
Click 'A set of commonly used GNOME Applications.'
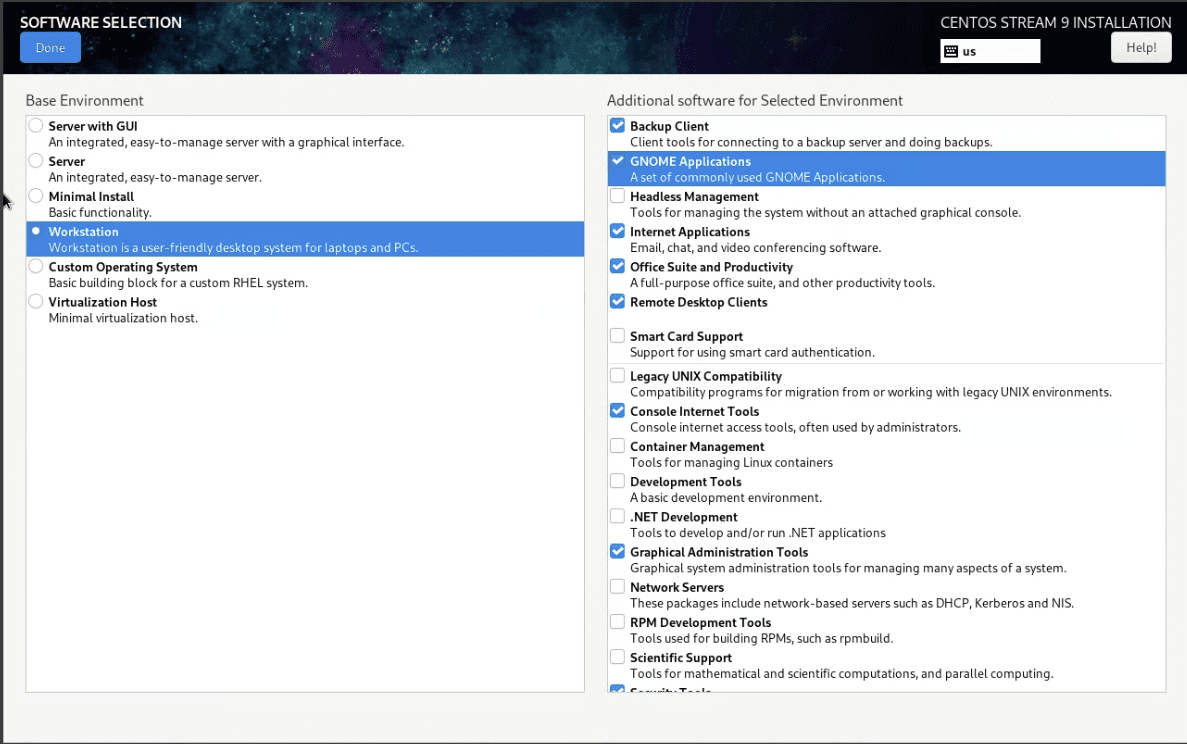(x=757, y=177)
